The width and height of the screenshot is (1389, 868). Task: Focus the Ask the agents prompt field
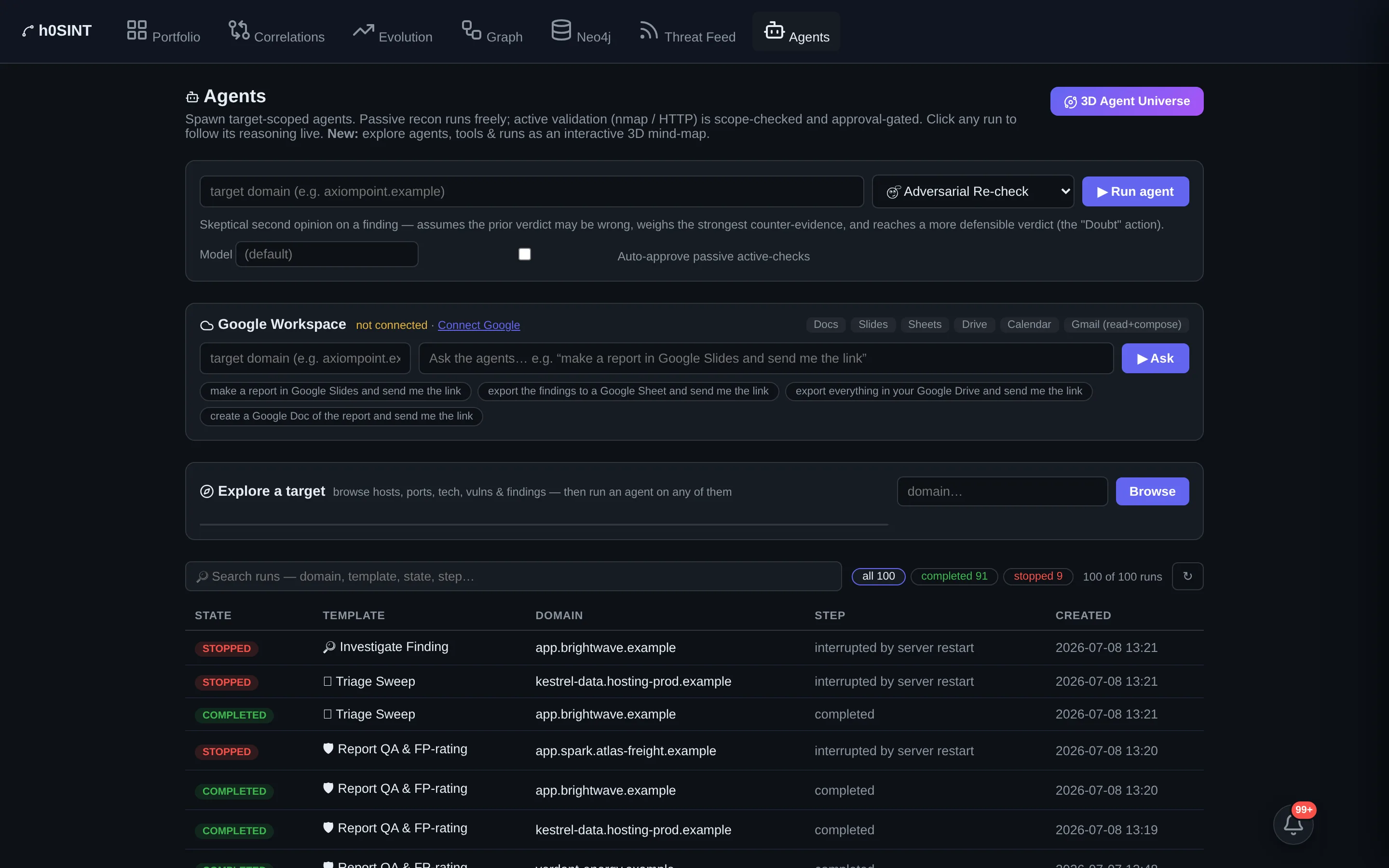coord(766,358)
